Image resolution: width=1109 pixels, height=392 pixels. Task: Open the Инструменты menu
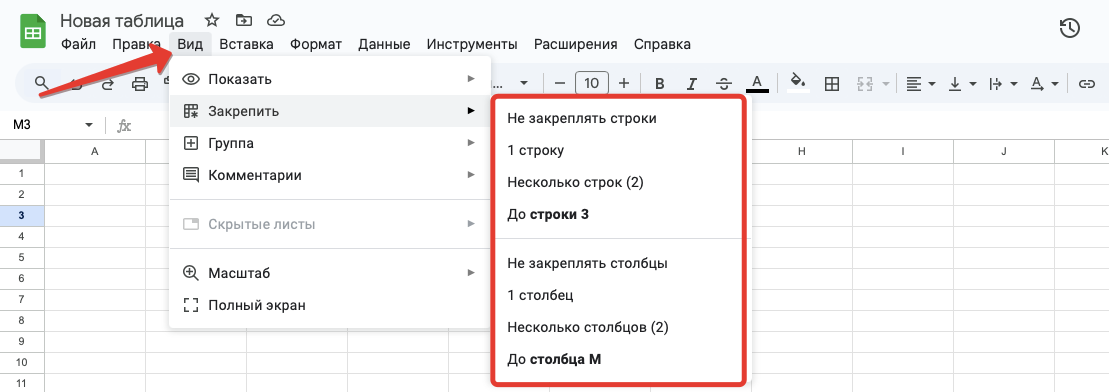click(472, 44)
